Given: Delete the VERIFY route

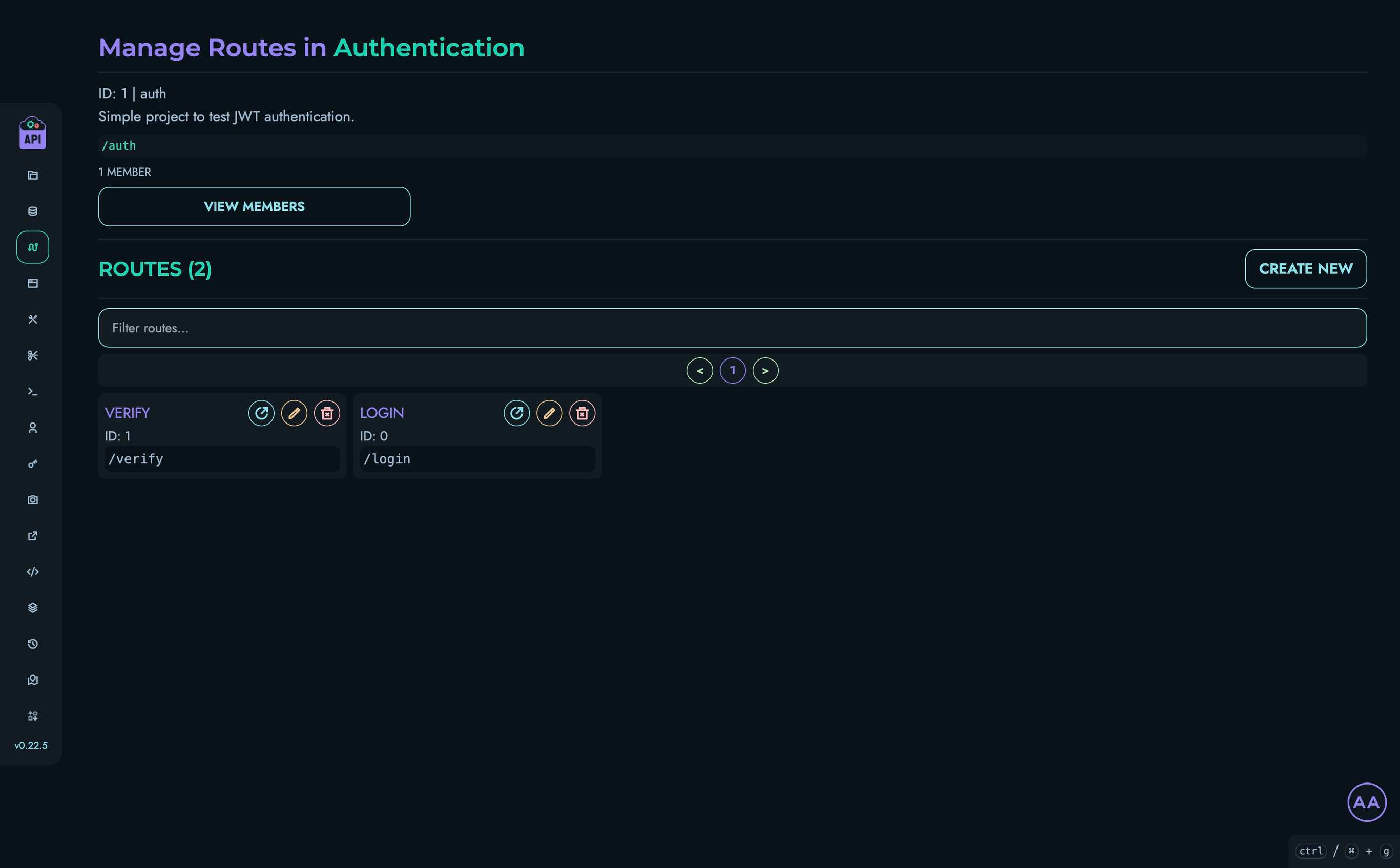Looking at the screenshot, I should 327,413.
